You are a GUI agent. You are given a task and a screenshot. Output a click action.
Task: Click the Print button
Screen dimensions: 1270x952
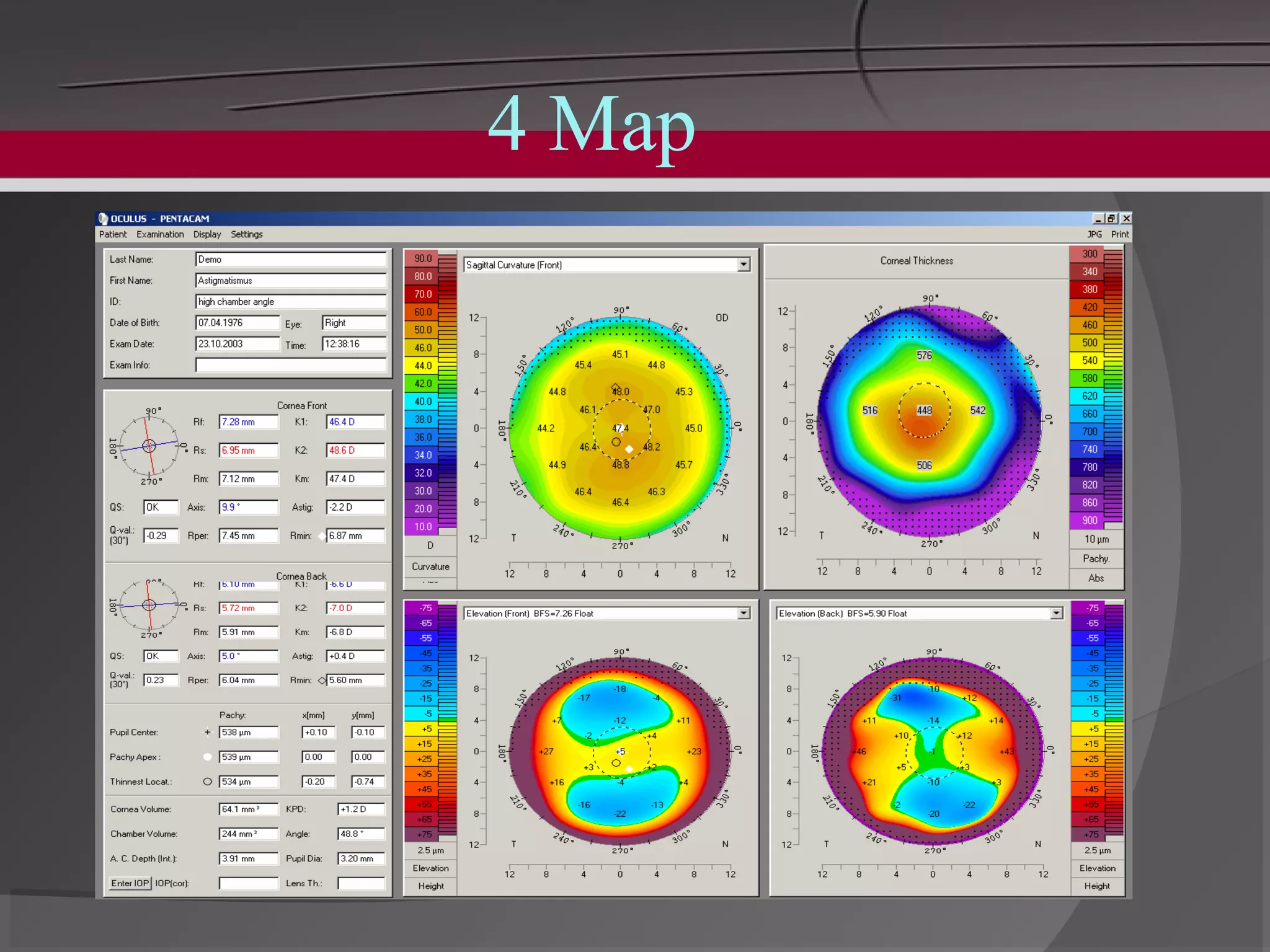click(1119, 234)
